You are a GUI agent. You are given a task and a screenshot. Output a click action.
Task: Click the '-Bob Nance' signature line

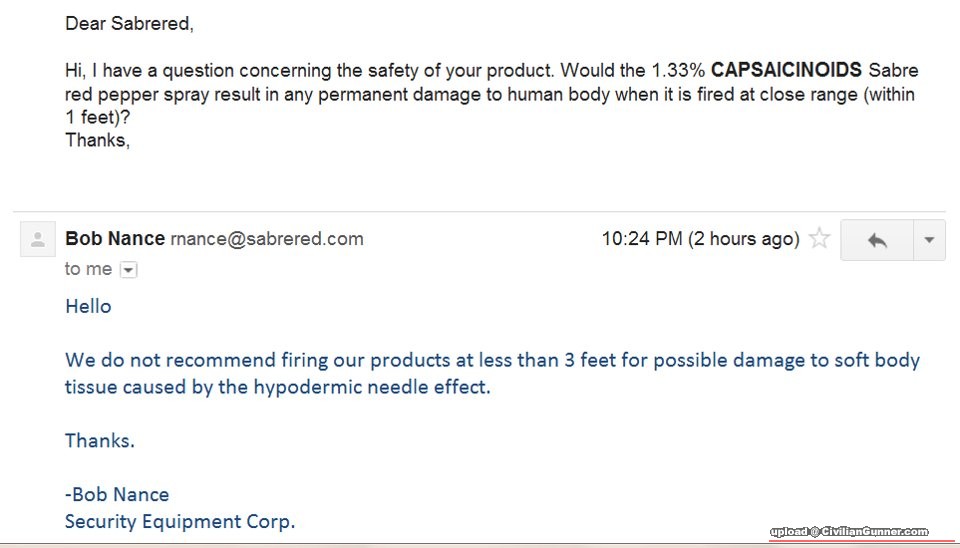[x=117, y=494]
